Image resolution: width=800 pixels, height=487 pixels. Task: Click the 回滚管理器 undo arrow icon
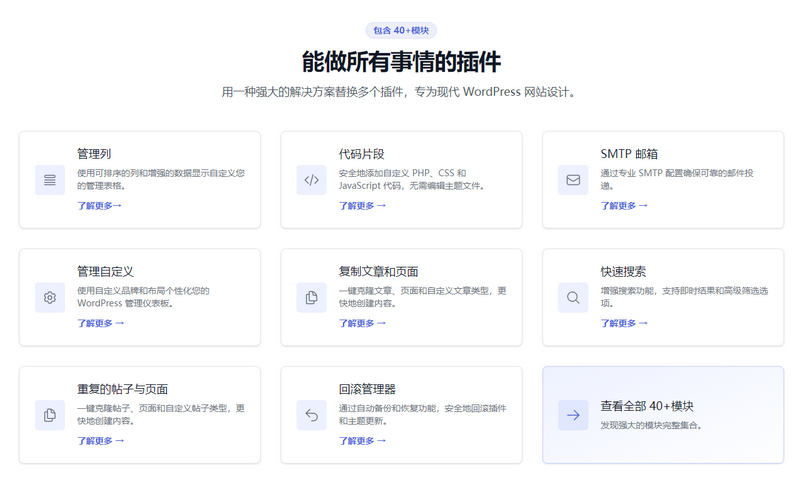(312, 415)
